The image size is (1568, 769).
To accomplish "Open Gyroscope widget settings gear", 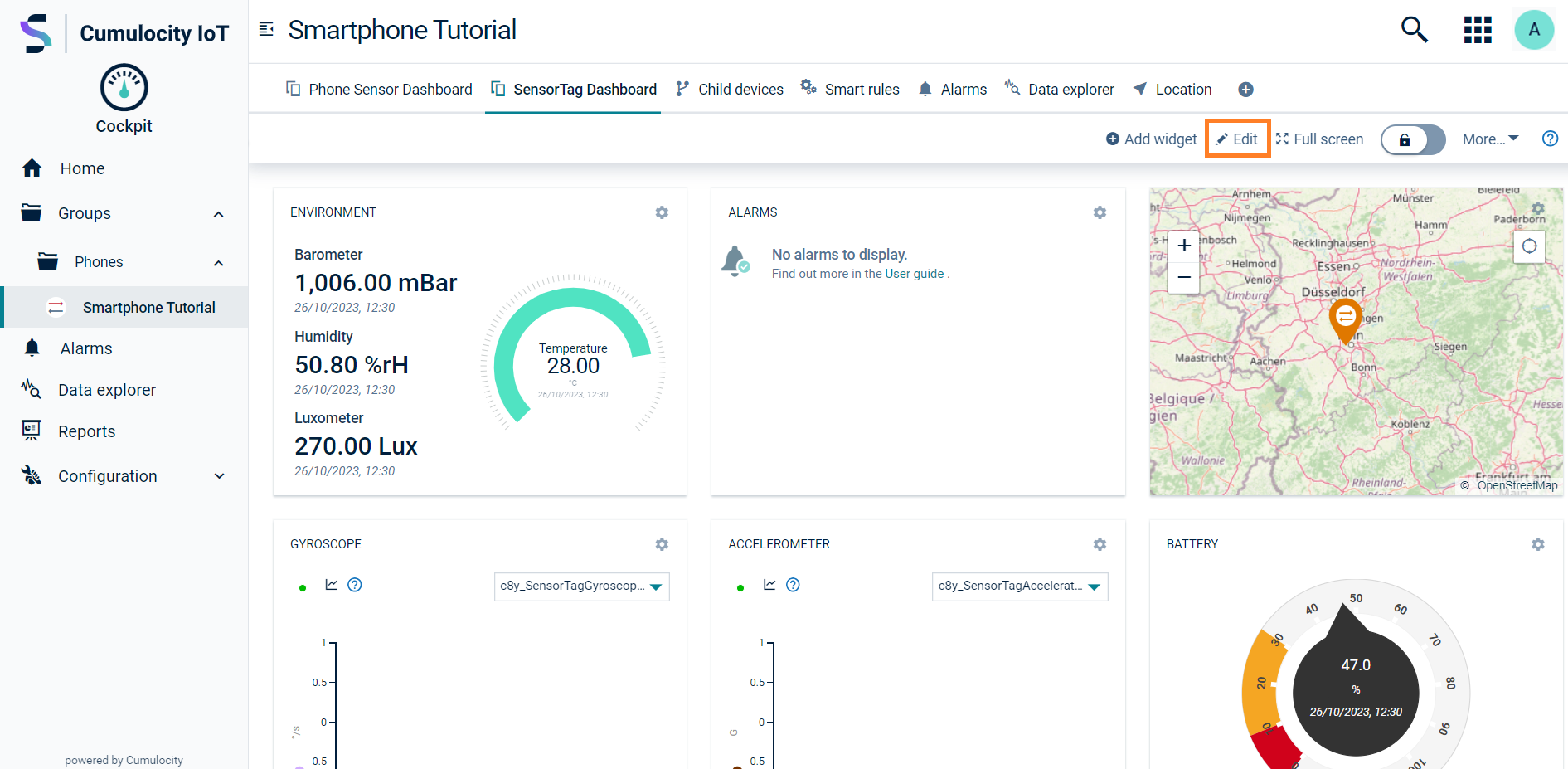I will coord(662,544).
